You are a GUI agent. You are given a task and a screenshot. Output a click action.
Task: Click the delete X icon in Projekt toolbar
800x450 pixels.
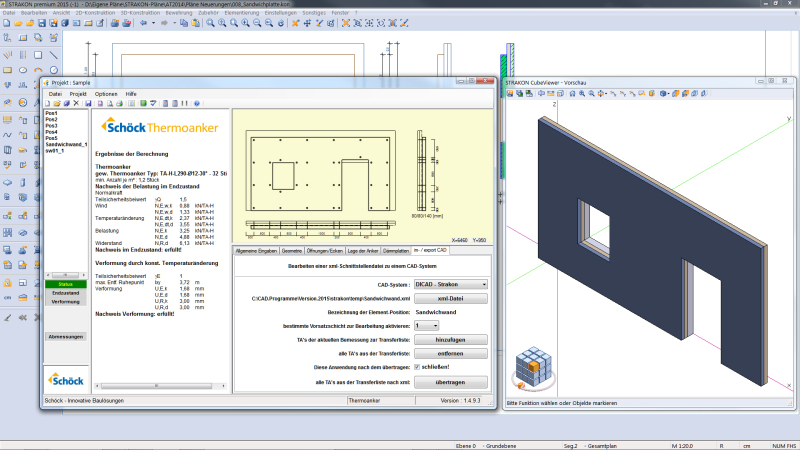click(76, 104)
